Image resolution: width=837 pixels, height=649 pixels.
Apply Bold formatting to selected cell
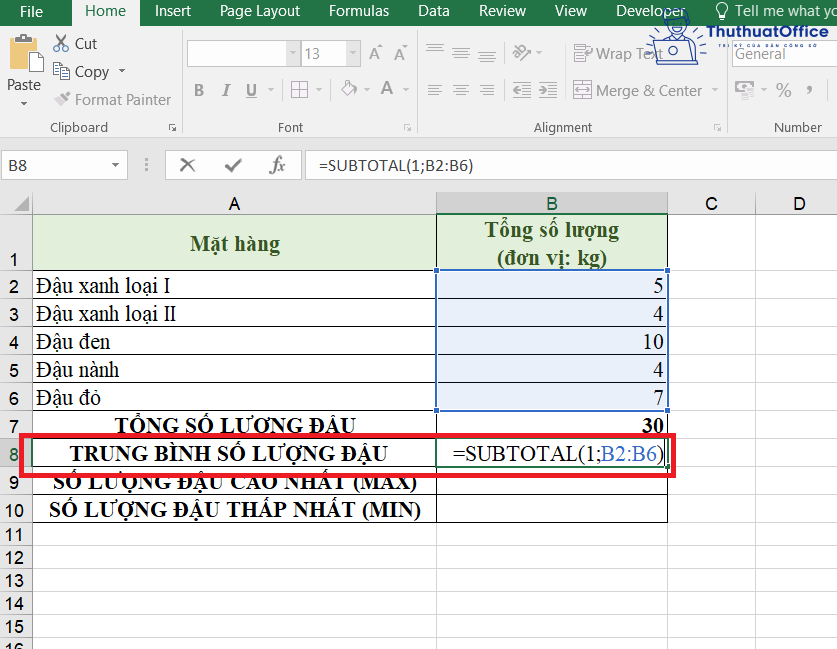198,90
